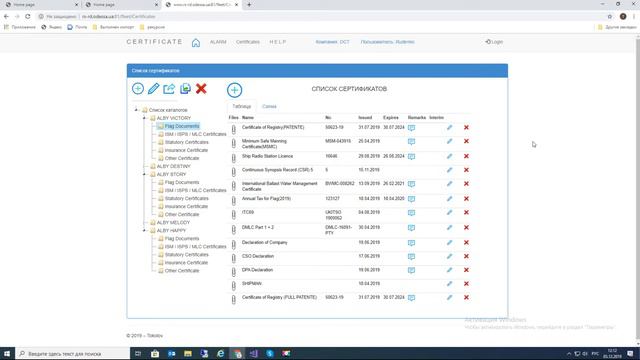Click the user name link in navbar
Screen dimensions: 640x360
pos(387,42)
